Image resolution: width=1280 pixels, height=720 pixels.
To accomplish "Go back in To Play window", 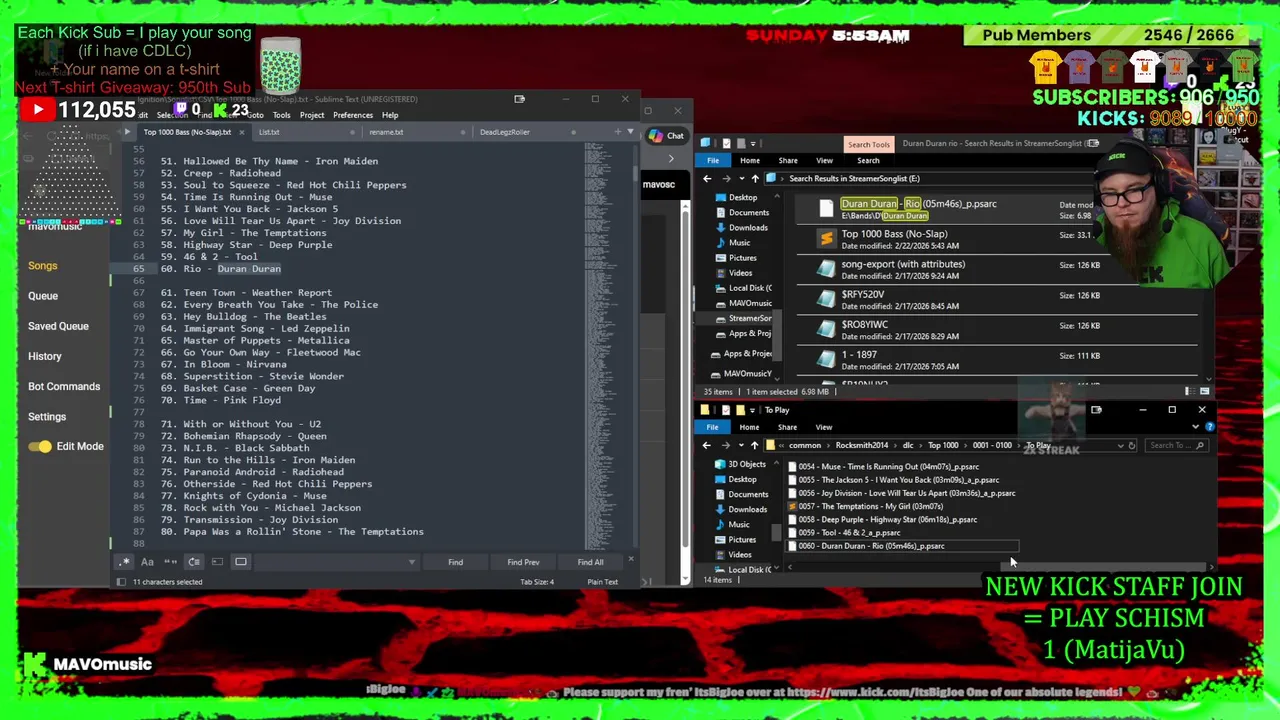I will pos(707,445).
